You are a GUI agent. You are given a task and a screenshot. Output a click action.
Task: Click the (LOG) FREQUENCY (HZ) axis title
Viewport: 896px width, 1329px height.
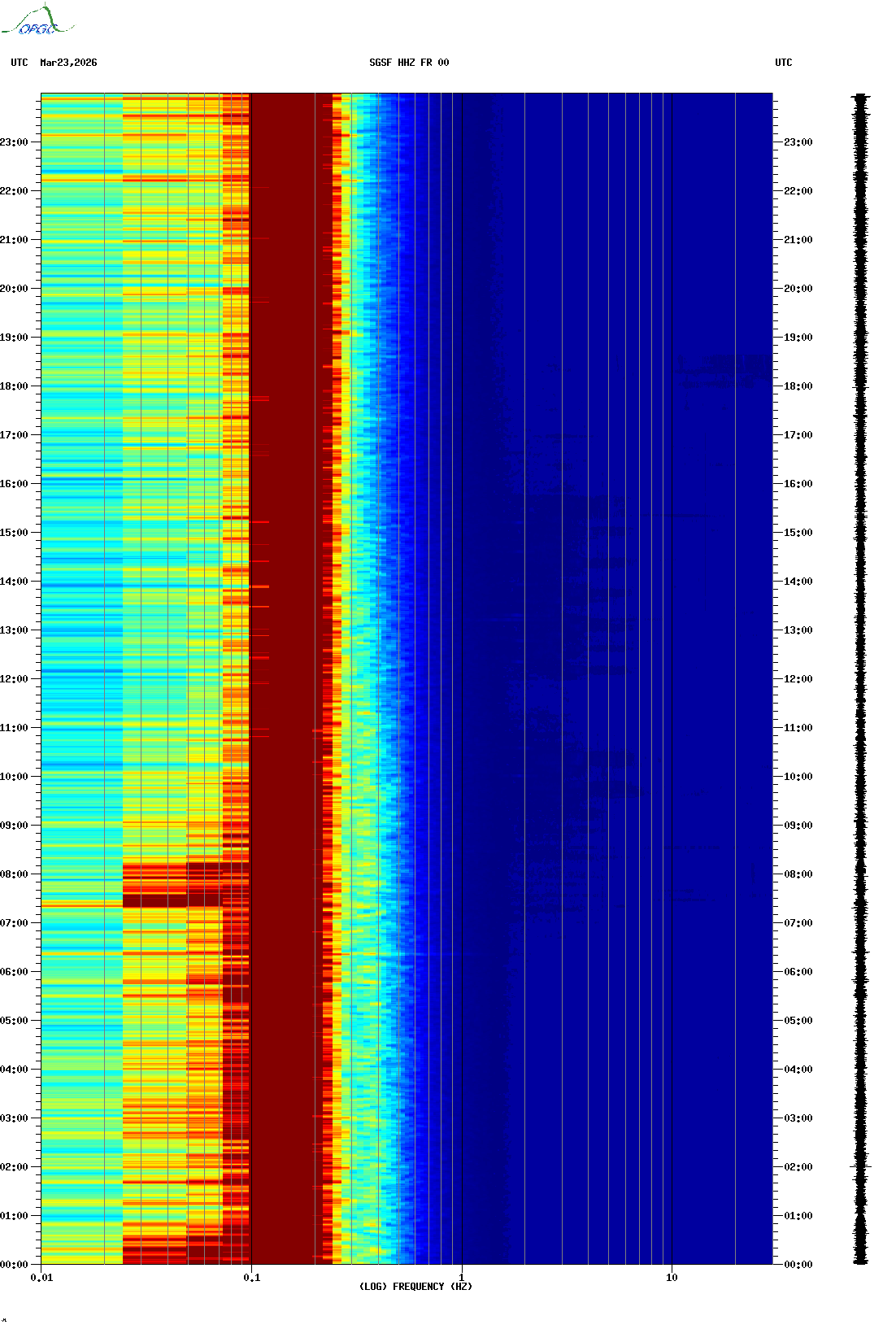click(415, 1287)
